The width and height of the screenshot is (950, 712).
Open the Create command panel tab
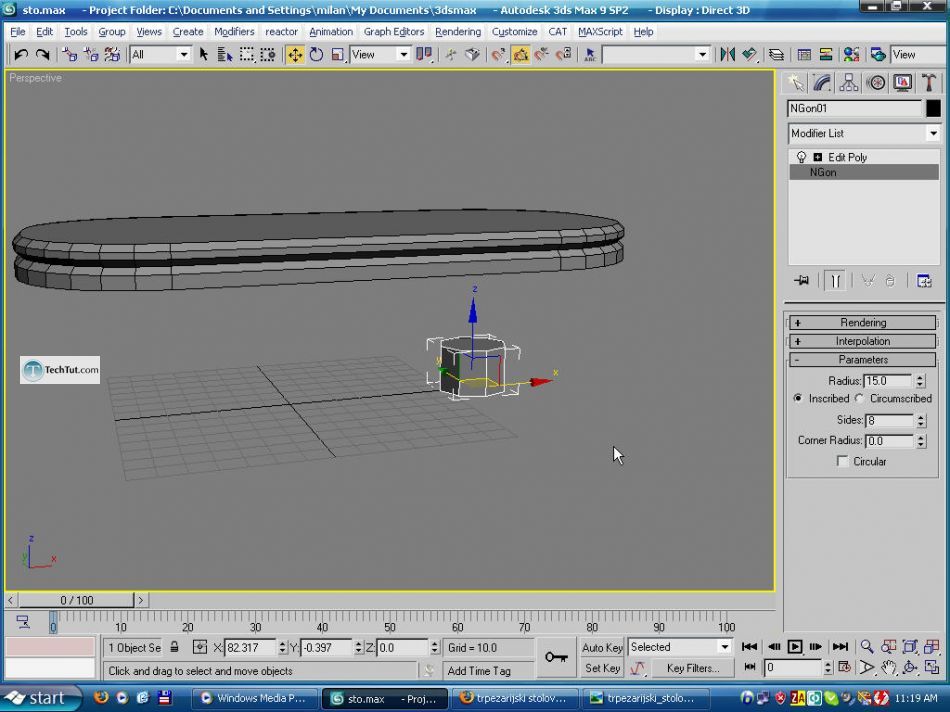tap(796, 83)
